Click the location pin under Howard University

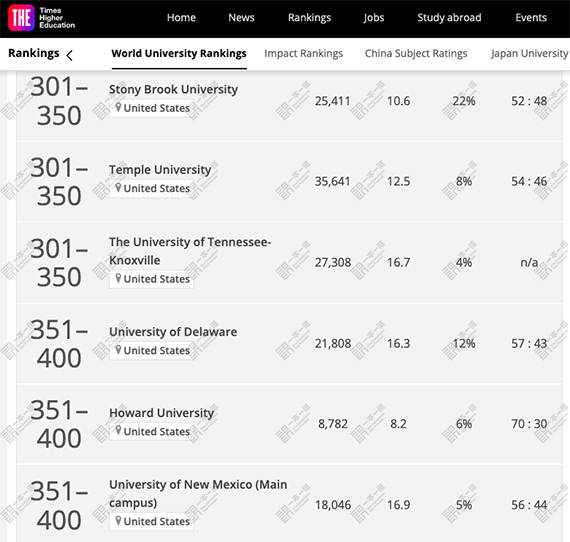tap(118, 431)
